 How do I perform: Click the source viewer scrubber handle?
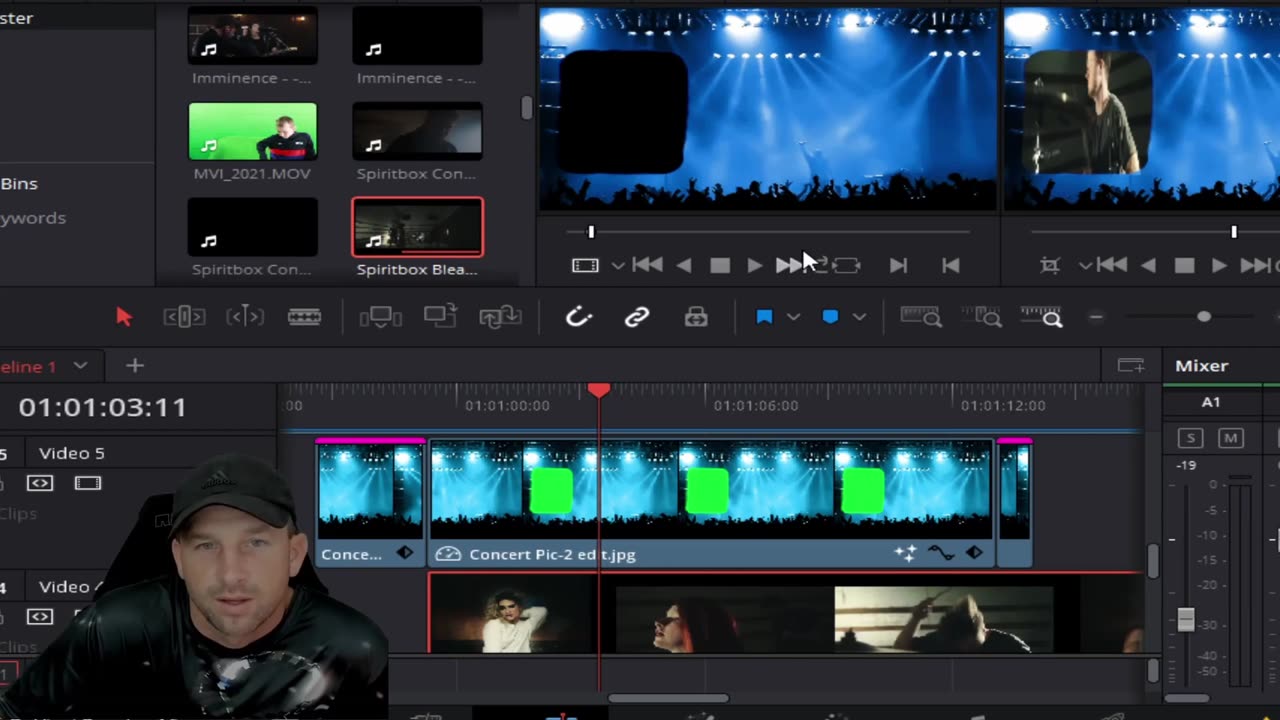(591, 232)
